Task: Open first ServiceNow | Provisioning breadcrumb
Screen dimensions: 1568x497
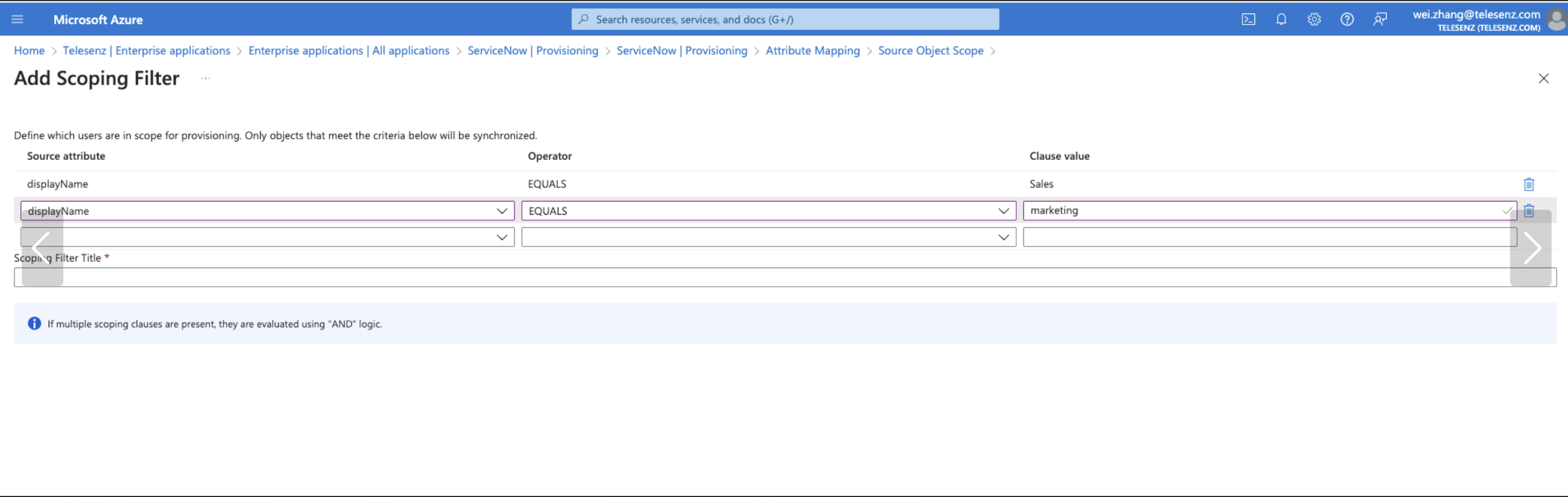Action: tap(533, 51)
